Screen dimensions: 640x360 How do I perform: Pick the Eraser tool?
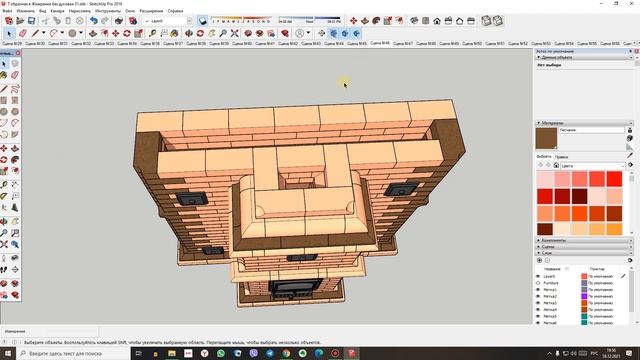tap(23, 33)
